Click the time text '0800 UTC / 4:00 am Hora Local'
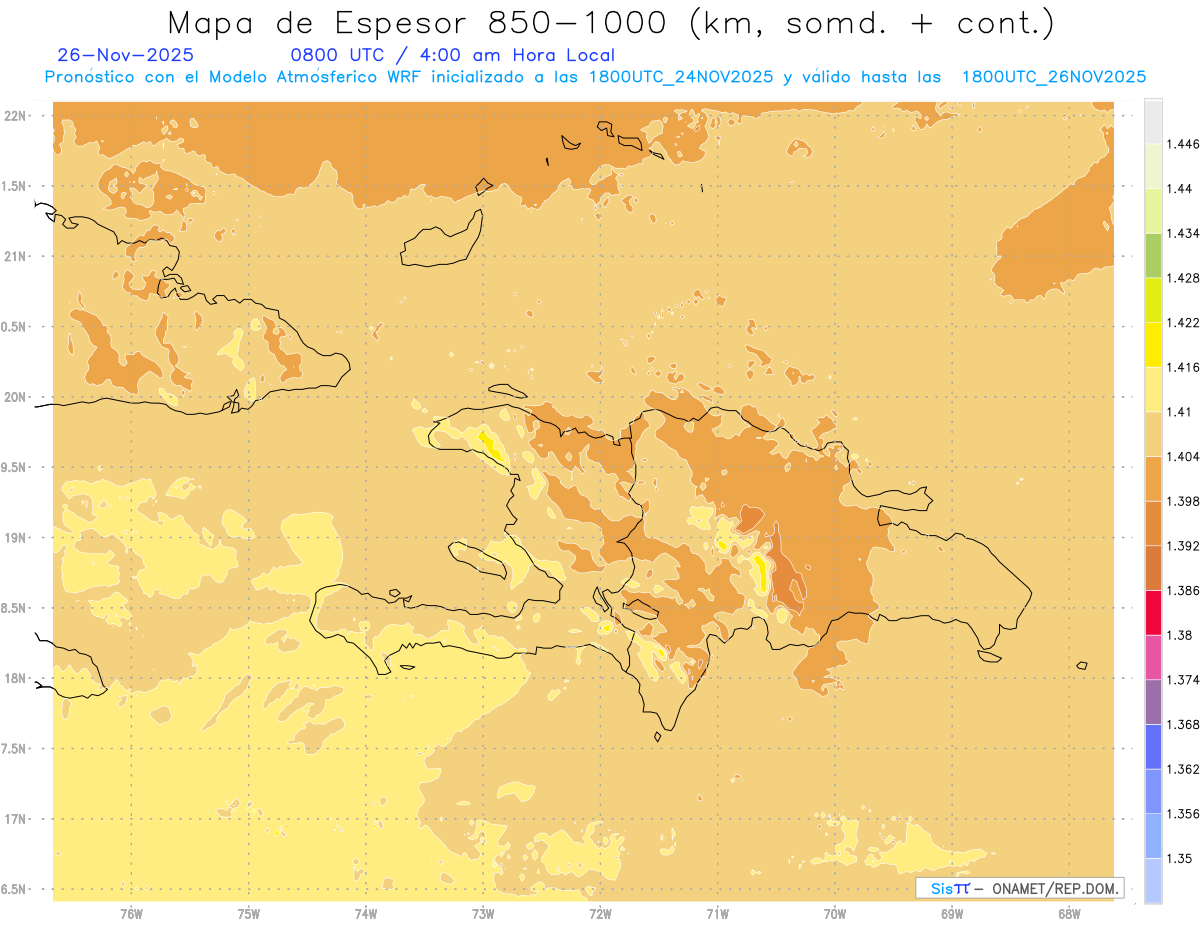The image size is (1200, 927). pyautogui.click(x=452, y=55)
